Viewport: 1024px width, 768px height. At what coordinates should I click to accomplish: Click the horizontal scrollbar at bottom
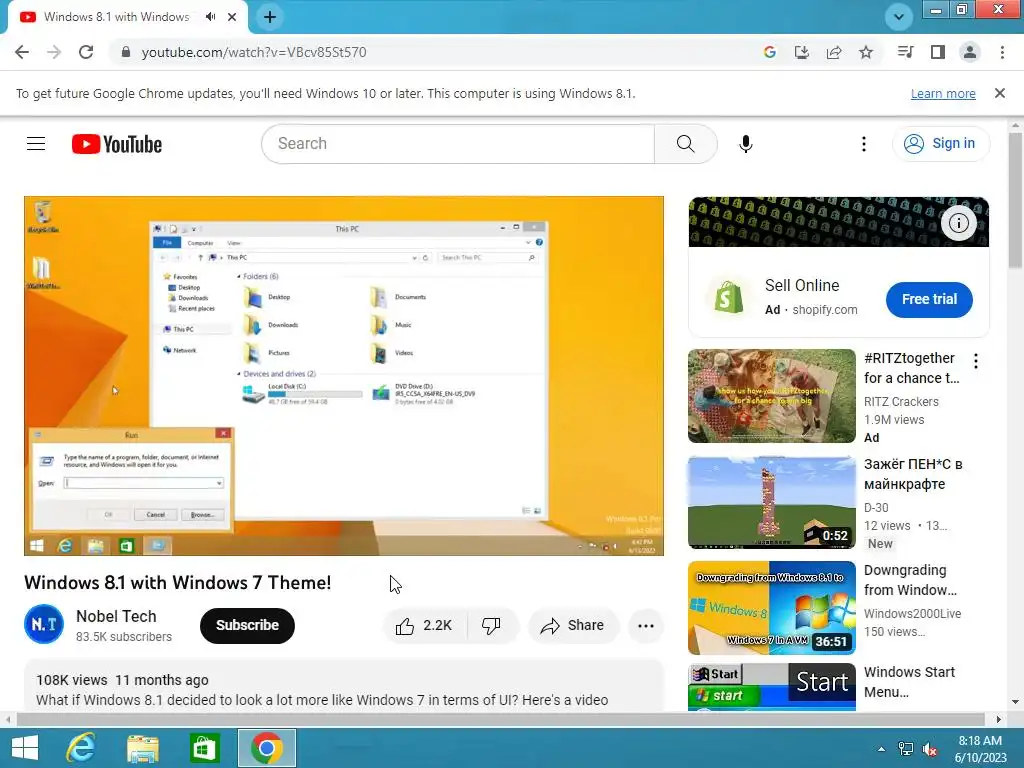[500, 719]
